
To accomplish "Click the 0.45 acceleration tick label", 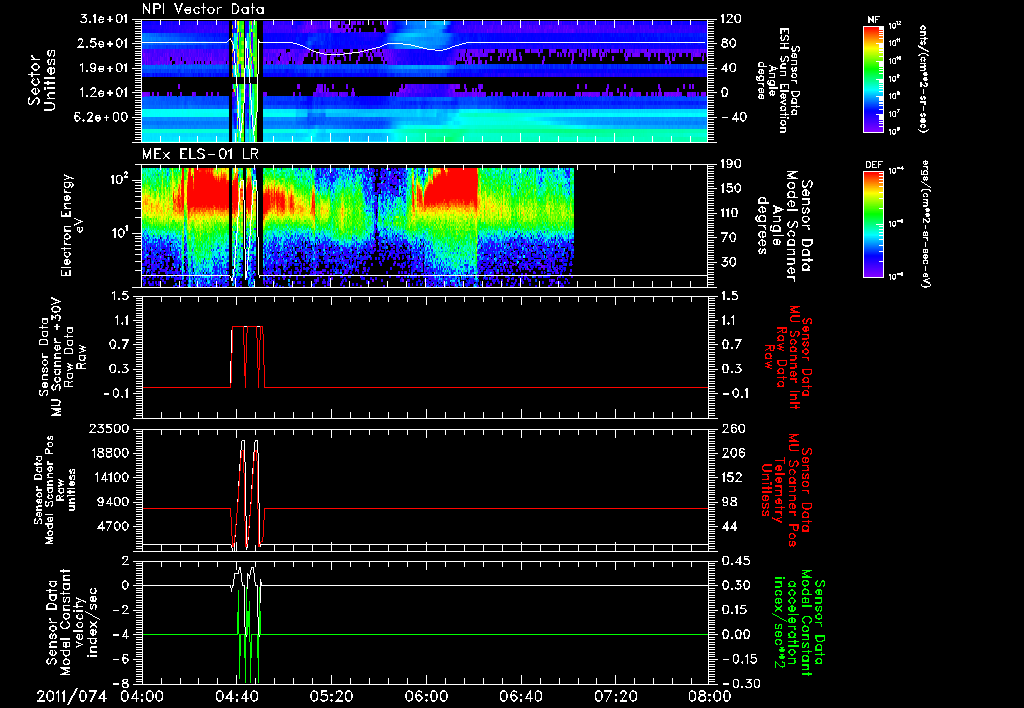I will (x=735, y=561).
